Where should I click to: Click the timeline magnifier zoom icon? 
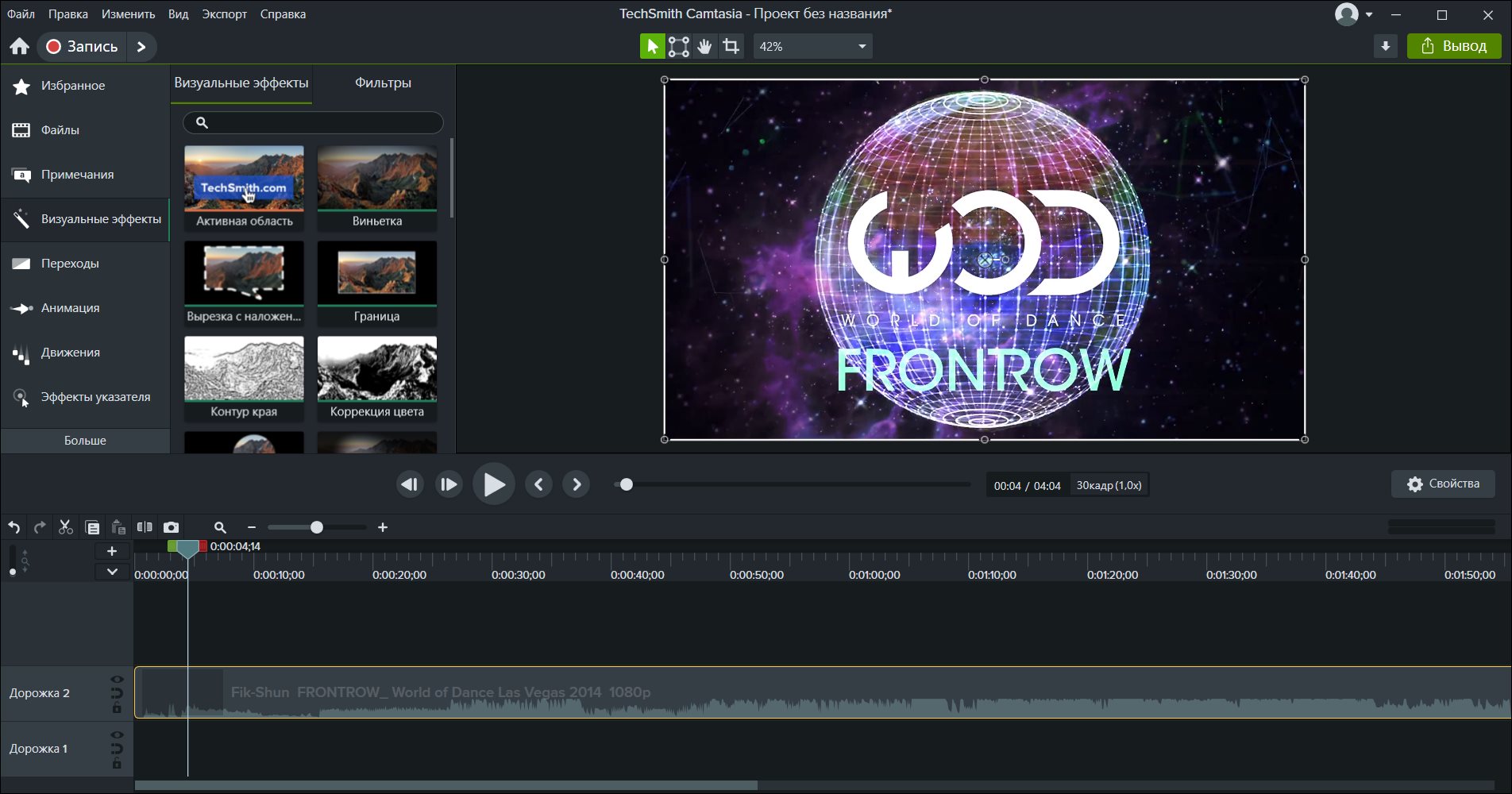tap(220, 527)
